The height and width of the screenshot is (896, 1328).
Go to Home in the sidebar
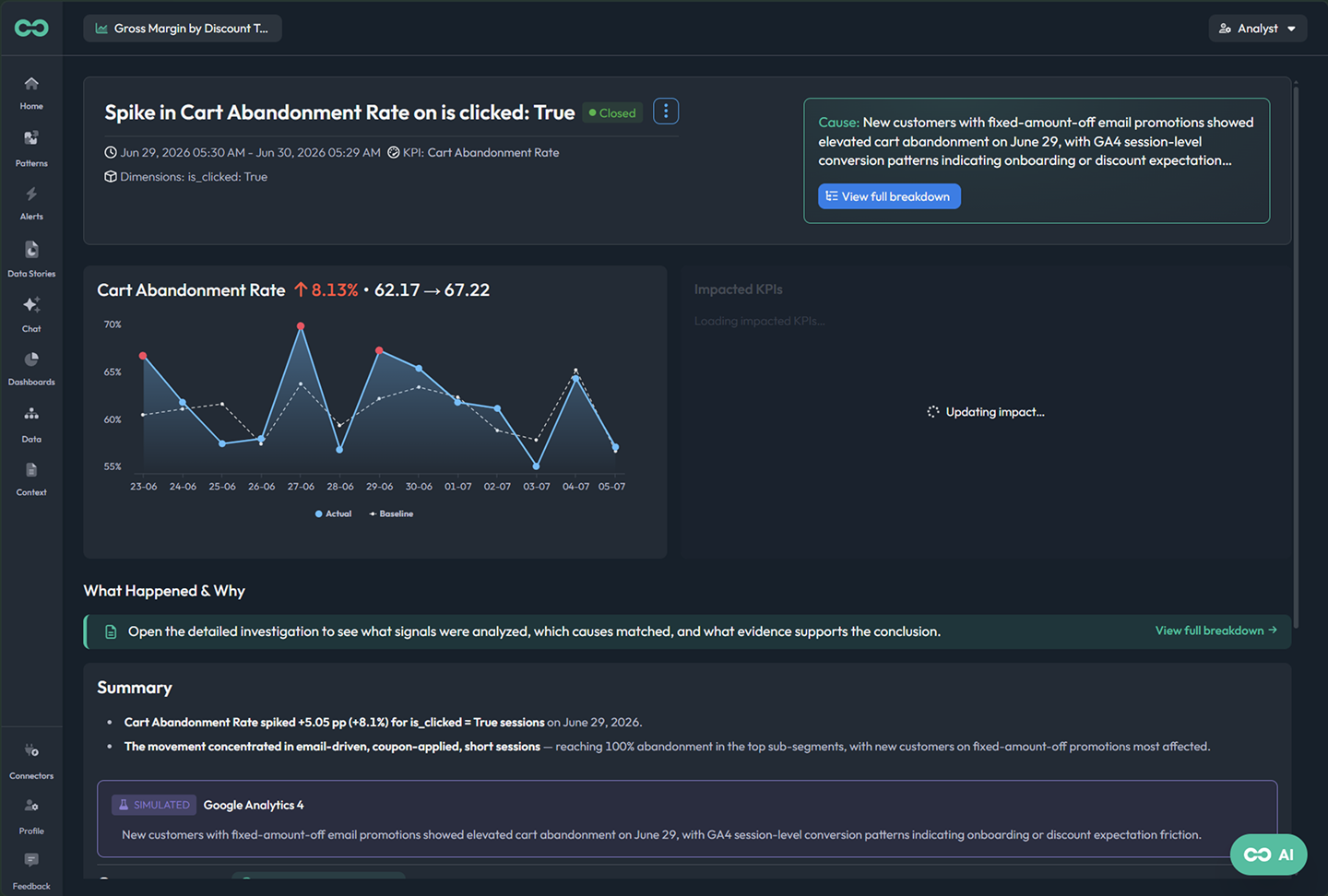pos(31,93)
